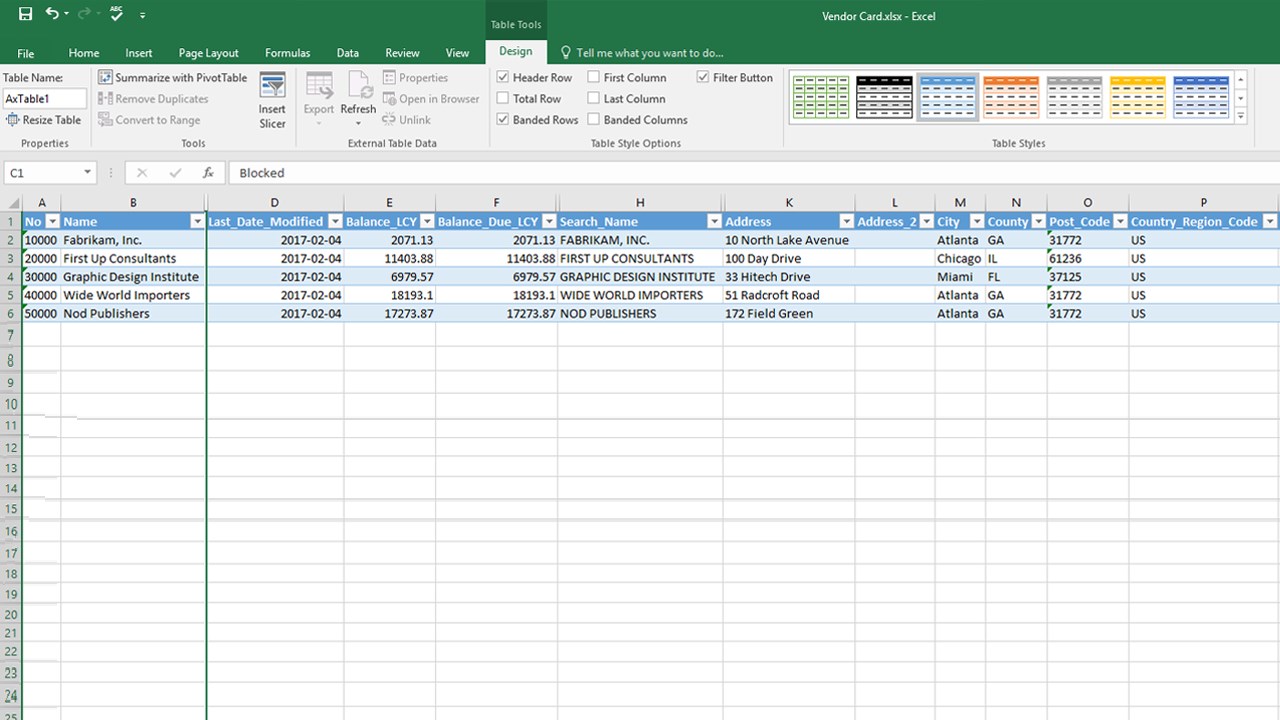Switch to the Review tab
Viewport: 1280px width, 720px height.
(x=402, y=53)
